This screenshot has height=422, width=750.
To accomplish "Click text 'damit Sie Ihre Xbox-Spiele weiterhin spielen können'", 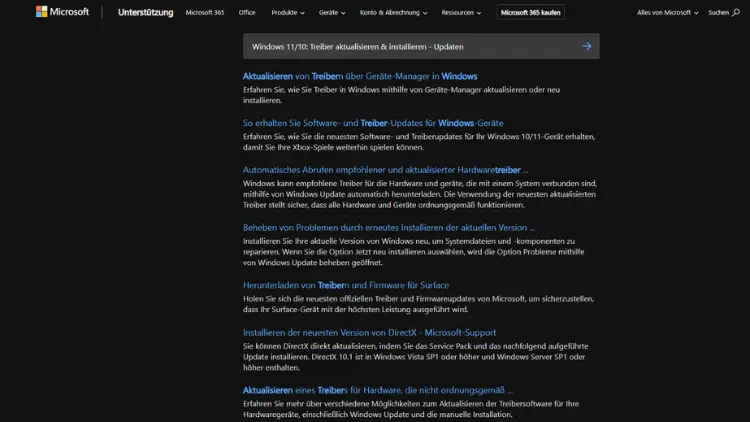I will point(333,147).
